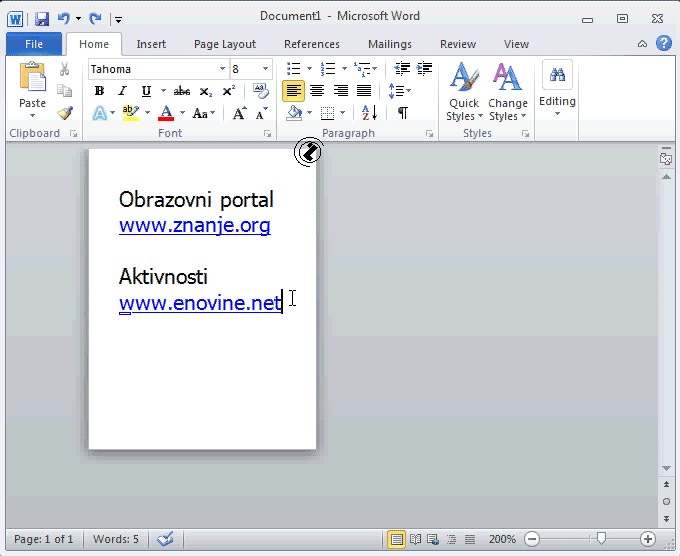Click the Grow Font icon

(239, 113)
